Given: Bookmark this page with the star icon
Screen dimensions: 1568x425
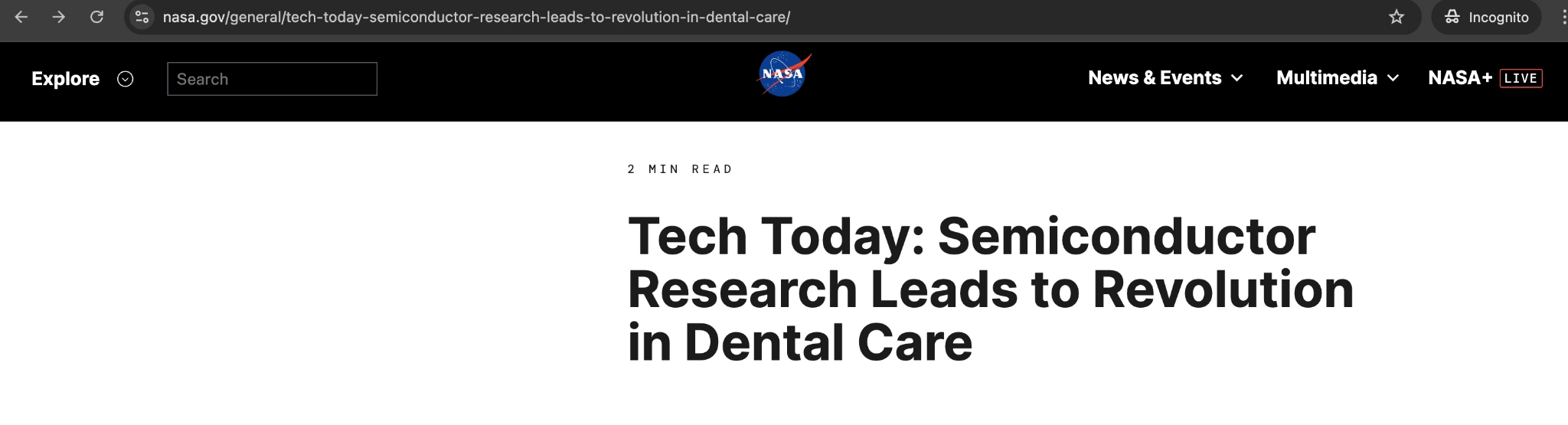Looking at the screenshot, I should tap(1396, 17).
